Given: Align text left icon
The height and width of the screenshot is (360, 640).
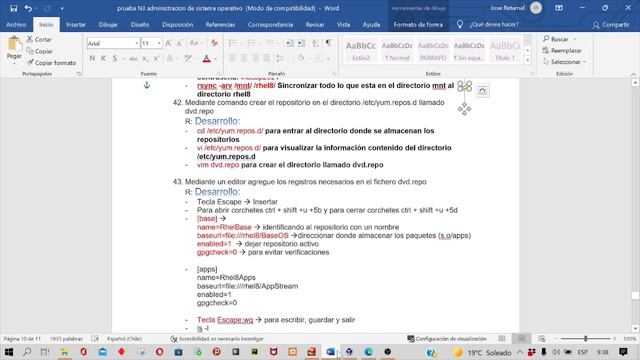Looking at the screenshot, I should (232, 58).
